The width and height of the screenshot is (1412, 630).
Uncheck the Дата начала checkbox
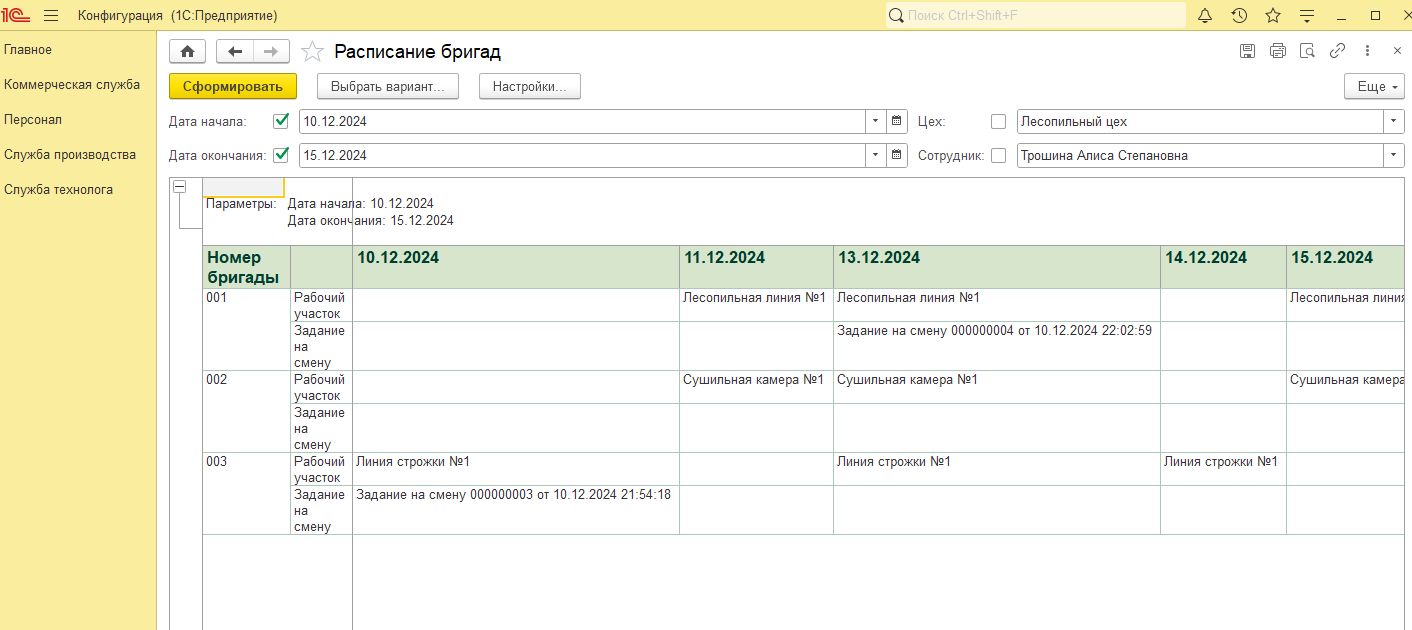pyautogui.click(x=281, y=121)
